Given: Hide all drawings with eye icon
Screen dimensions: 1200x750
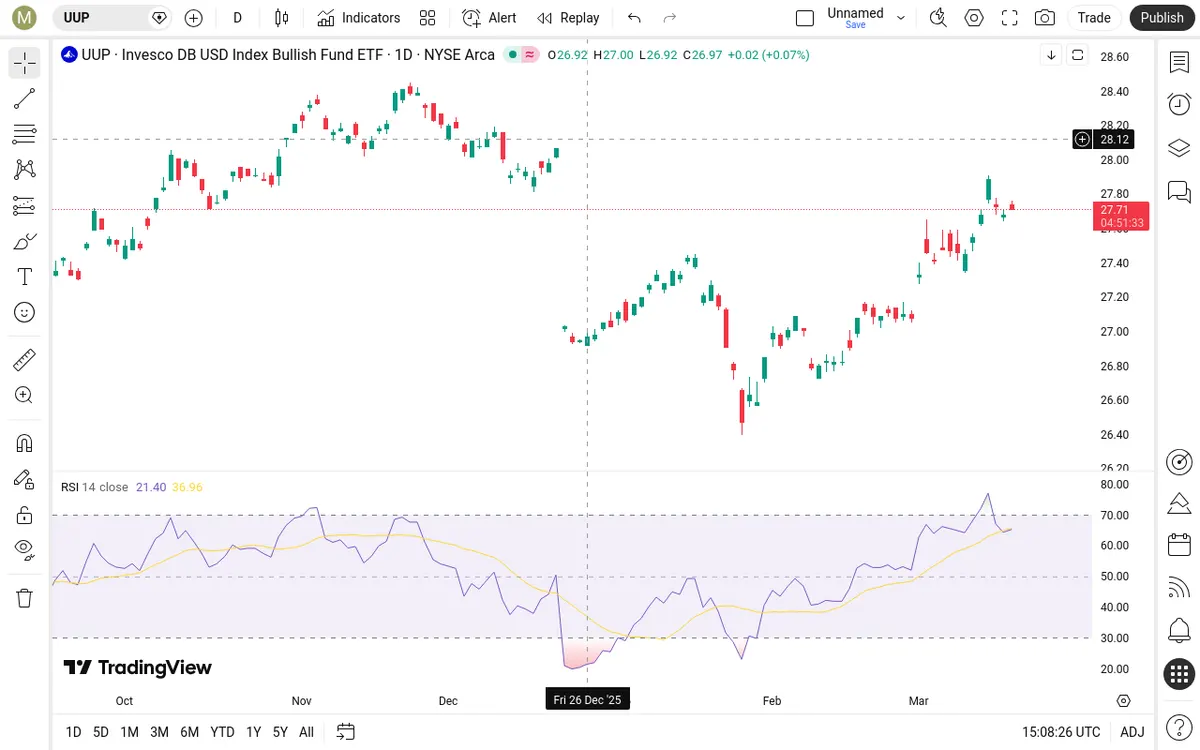Looking at the screenshot, I should pyautogui.click(x=25, y=550).
